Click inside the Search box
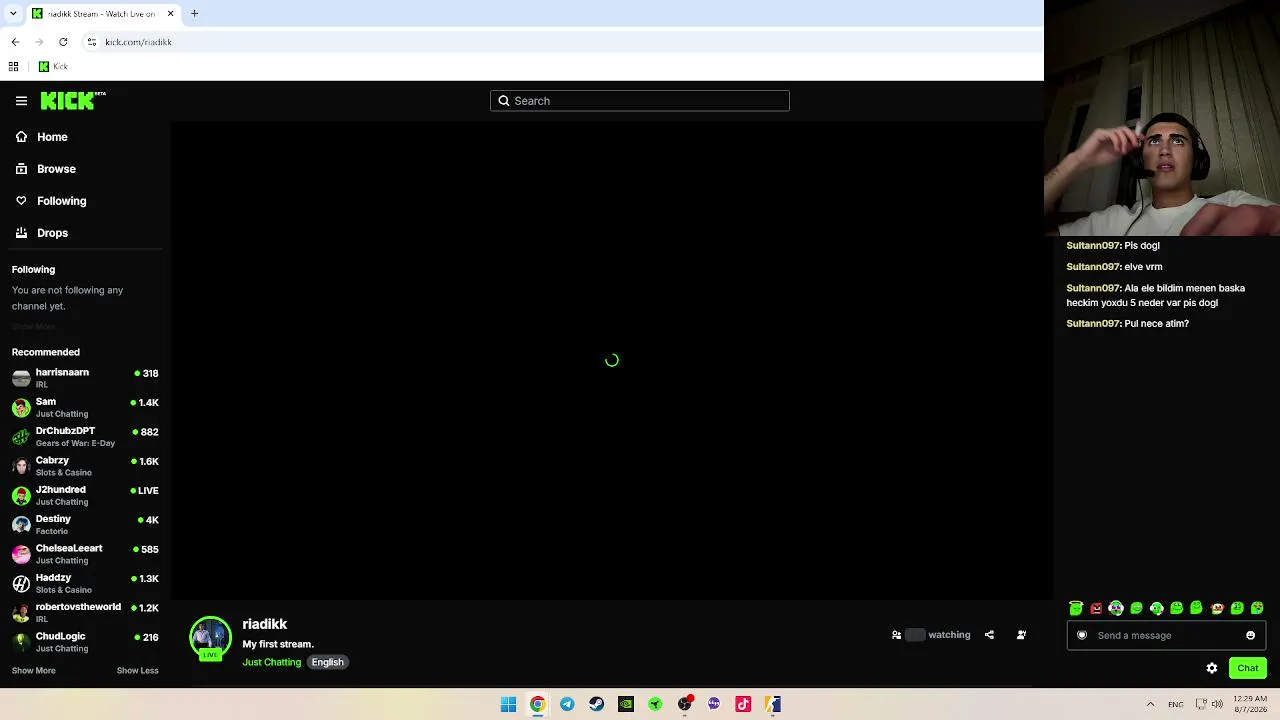Image resolution: width=1280 pixels, height=720 pixels. pyautogui.click(x=640, y=100)
